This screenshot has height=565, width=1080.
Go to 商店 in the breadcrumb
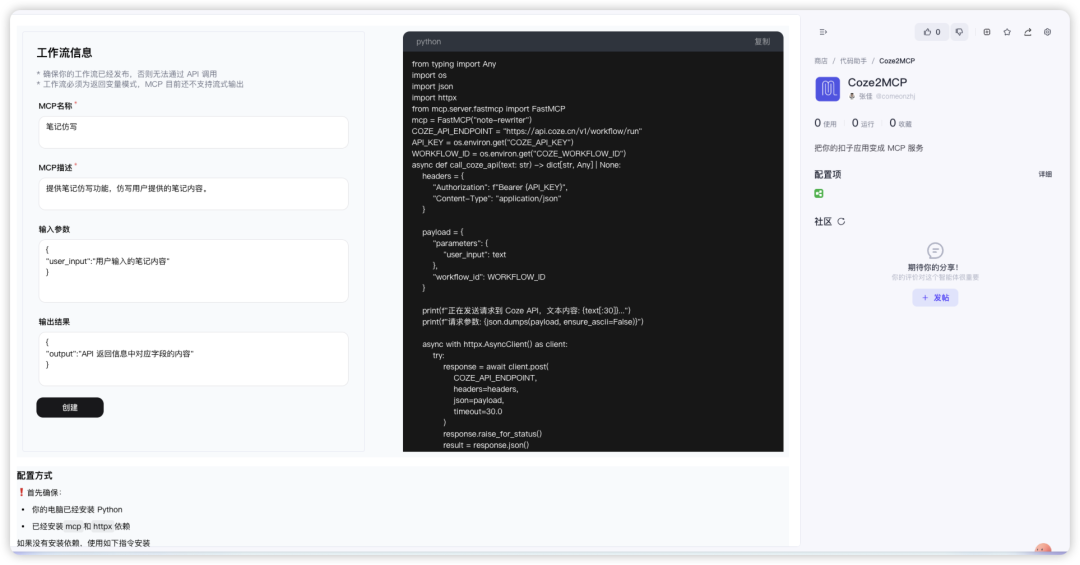tap(820, 61)
